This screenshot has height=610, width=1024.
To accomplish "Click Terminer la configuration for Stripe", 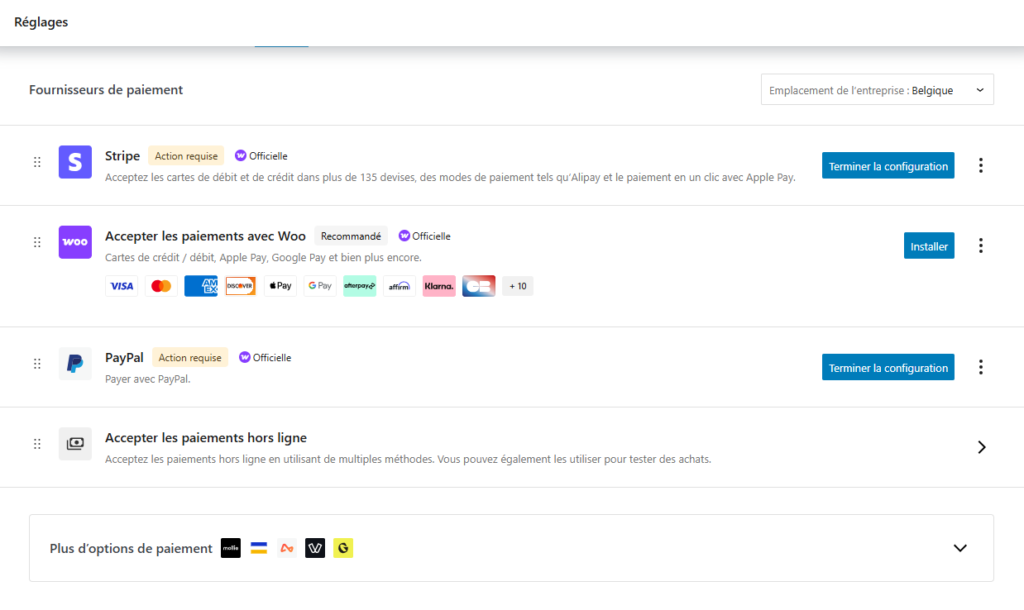I will [x=888, y=165].
